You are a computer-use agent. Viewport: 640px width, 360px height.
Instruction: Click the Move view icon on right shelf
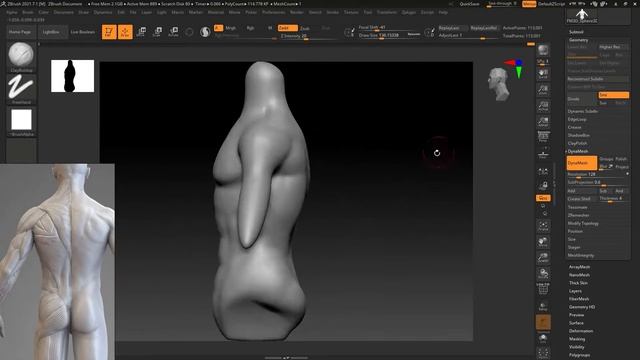(543, 242)
